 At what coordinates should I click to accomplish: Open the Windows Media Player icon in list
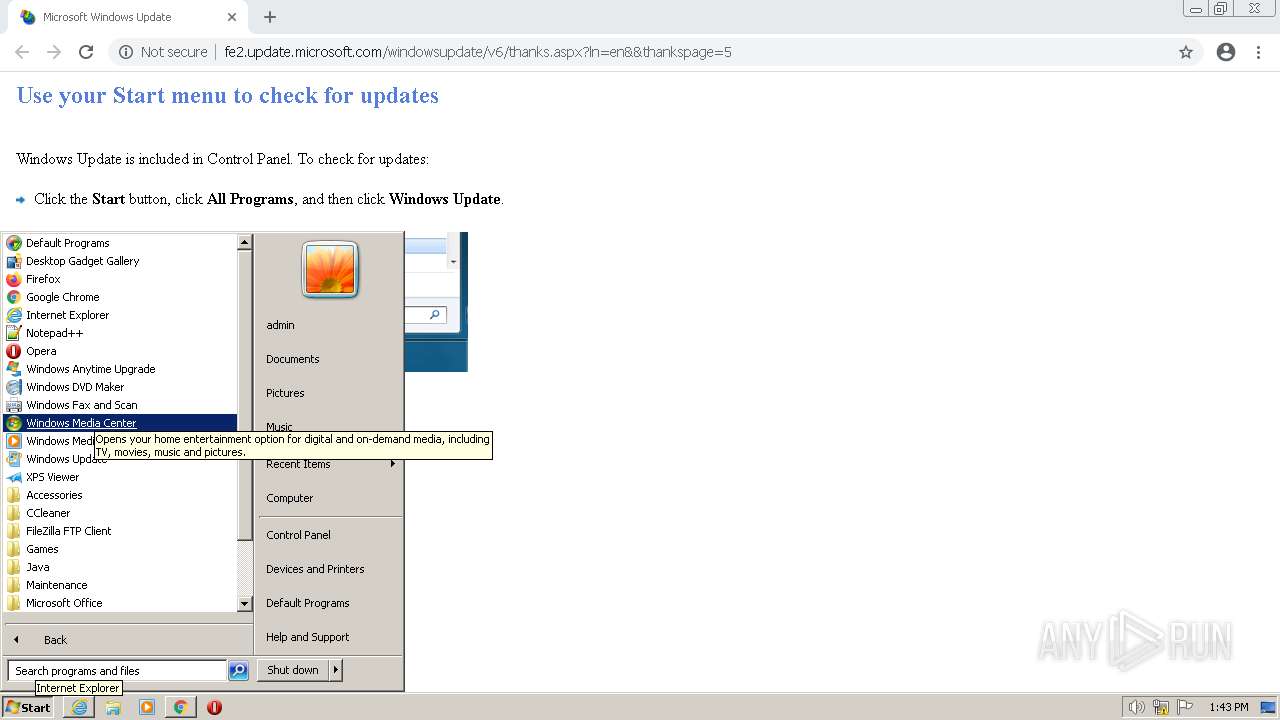14,441
